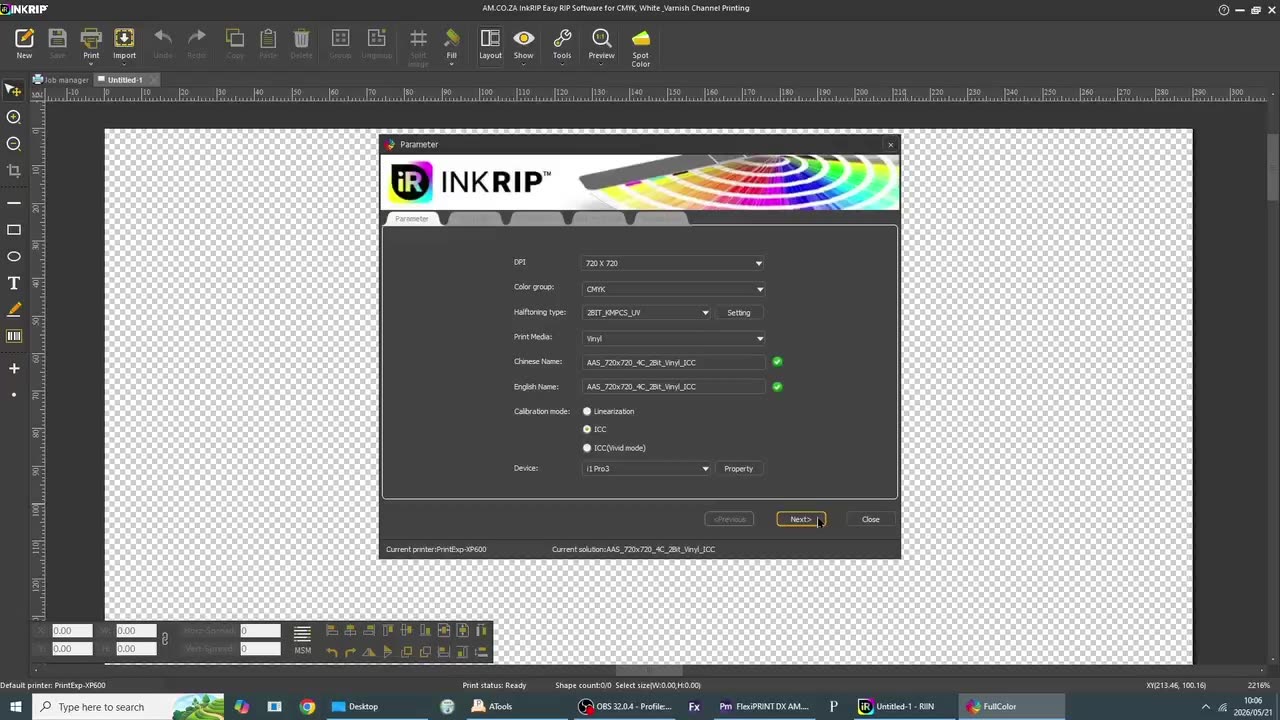Open the Color group CMYK dropdown
This screenshot has width=1280, height=720.
tap(673, 289)
